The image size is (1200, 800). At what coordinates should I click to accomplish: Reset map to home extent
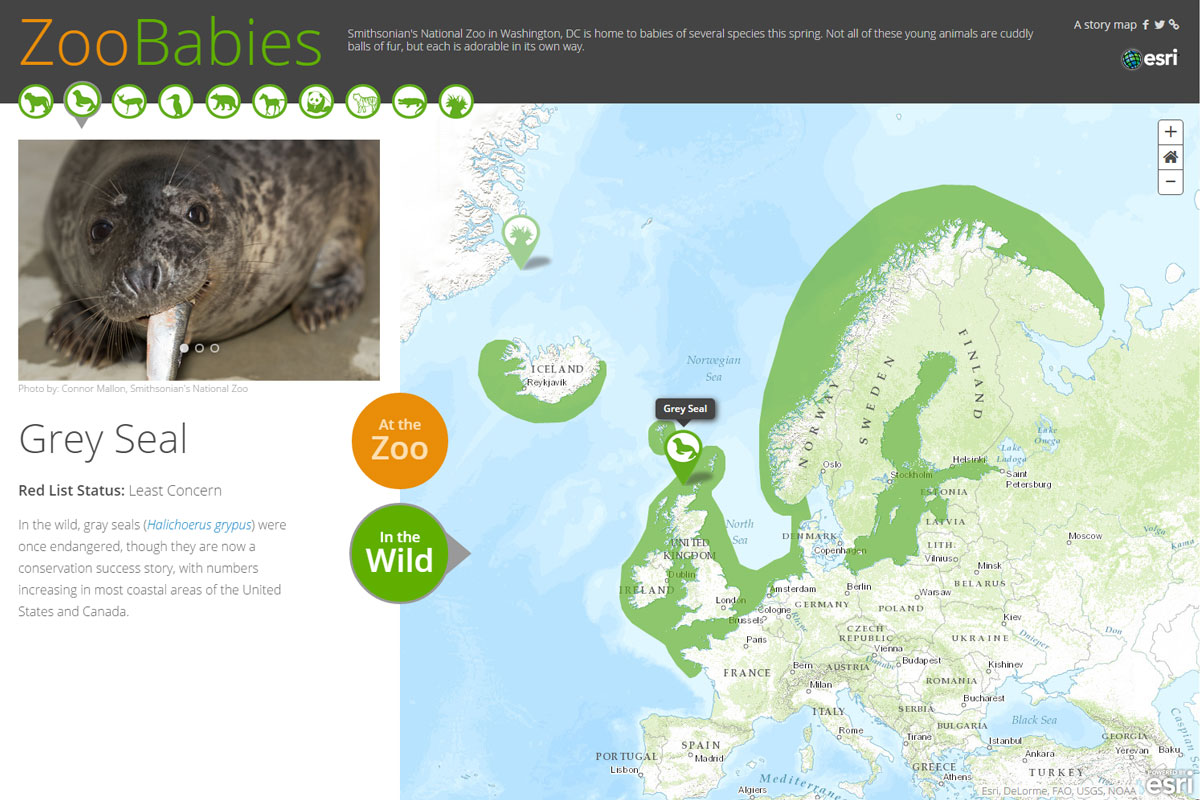point(1170,157)
